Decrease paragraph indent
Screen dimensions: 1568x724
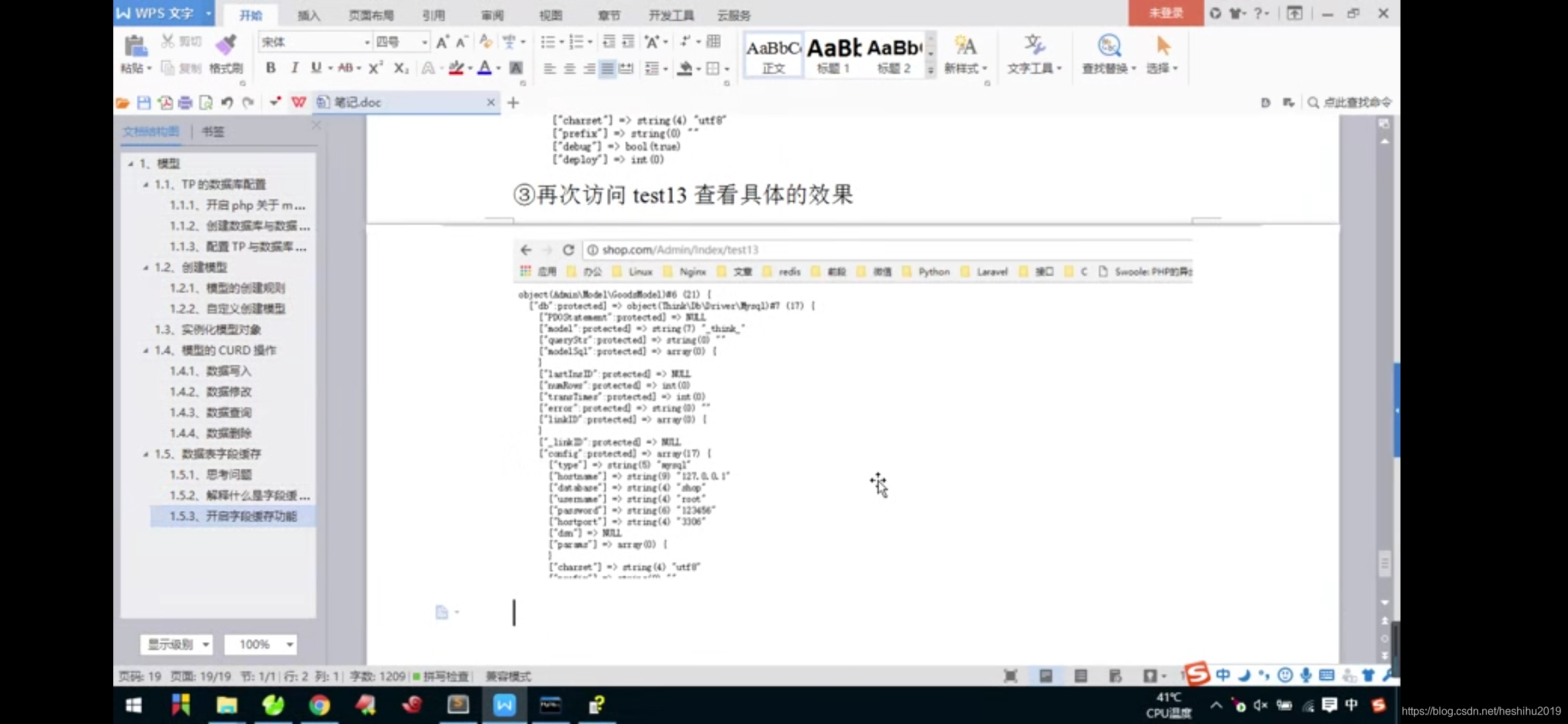tap(608, 42)
